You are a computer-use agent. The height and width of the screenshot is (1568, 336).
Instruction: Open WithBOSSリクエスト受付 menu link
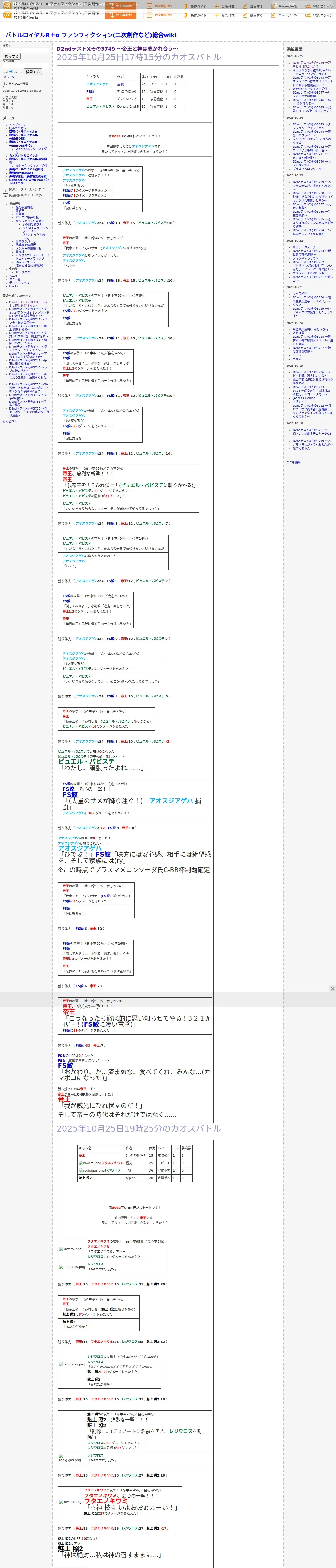tap(31, 150)
